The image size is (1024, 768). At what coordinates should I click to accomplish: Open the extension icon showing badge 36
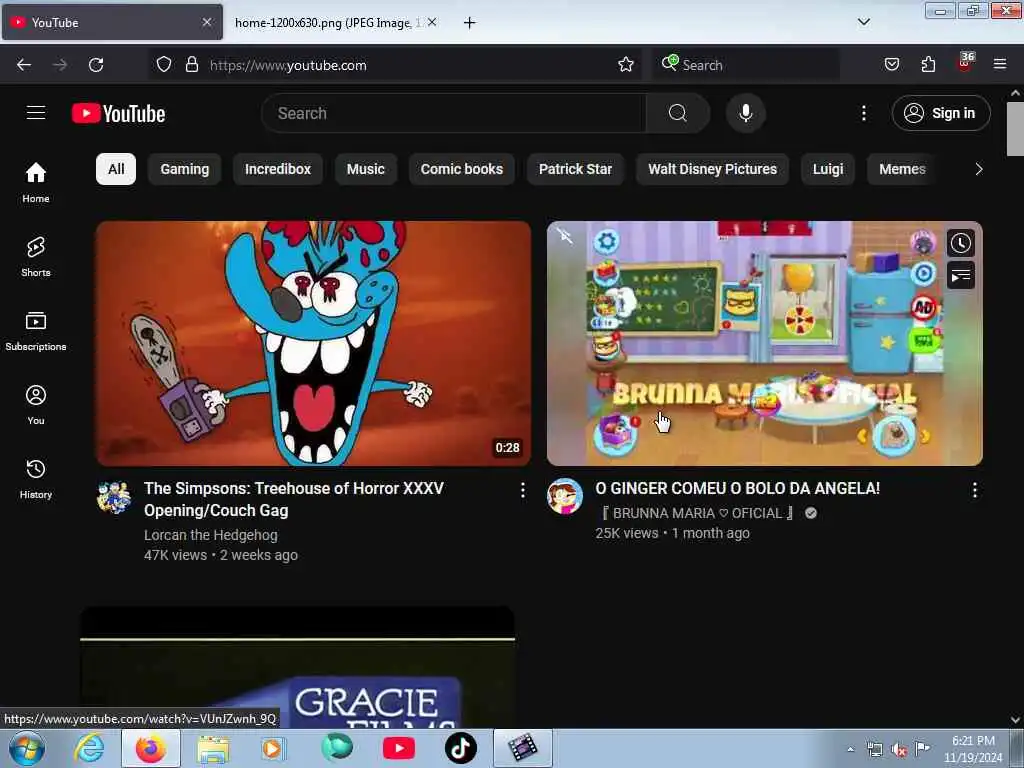coord(965,63)
